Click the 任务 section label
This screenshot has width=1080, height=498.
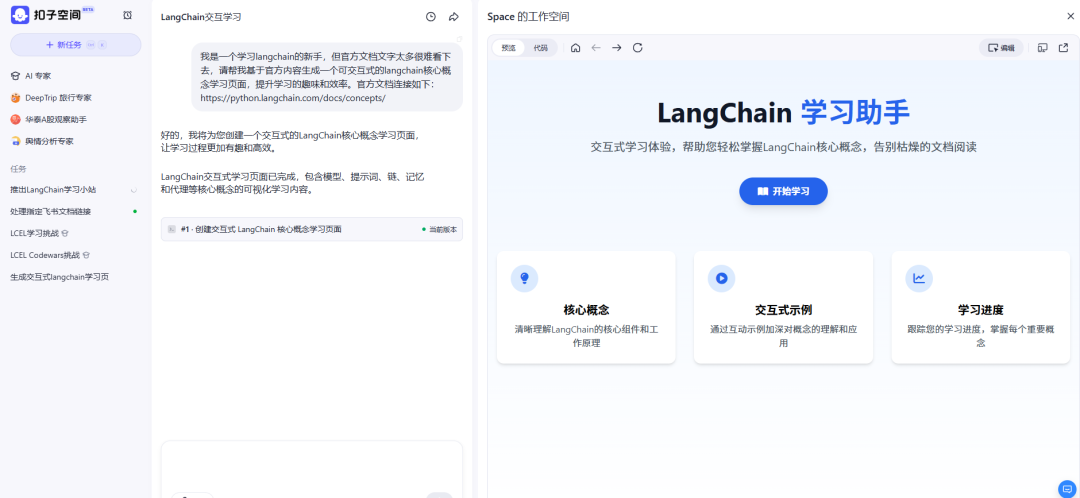[19, 169]
